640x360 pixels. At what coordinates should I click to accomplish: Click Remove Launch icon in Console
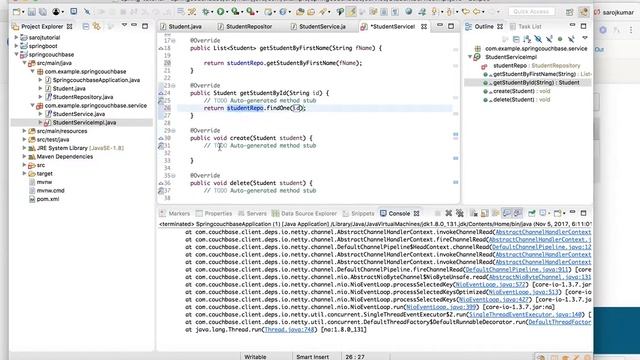[449, 213]
